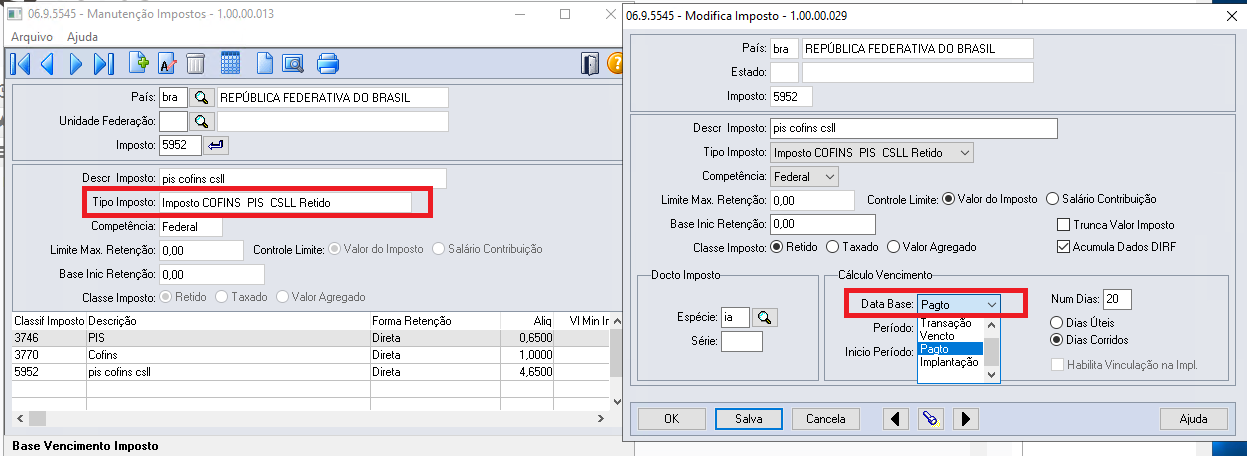
Task: Click the Cancela button
Action: point(826,419)
